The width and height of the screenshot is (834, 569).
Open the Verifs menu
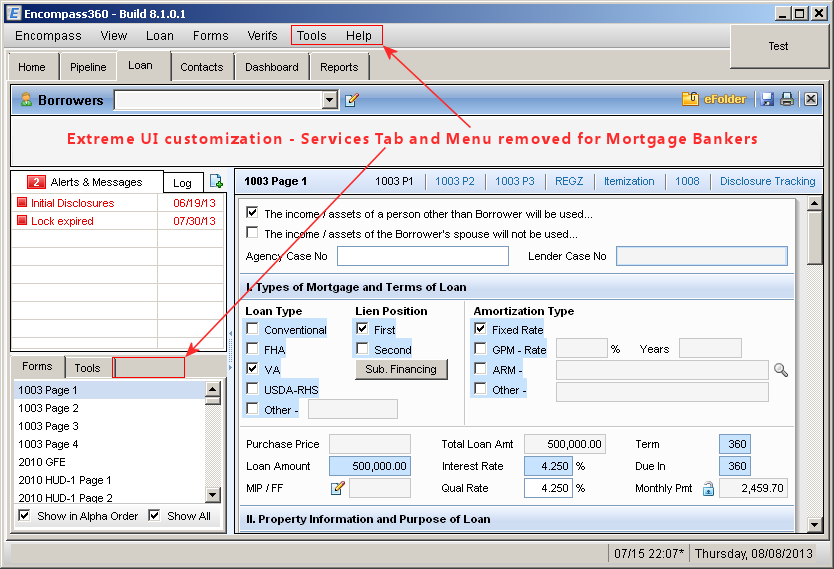point(262,36)
